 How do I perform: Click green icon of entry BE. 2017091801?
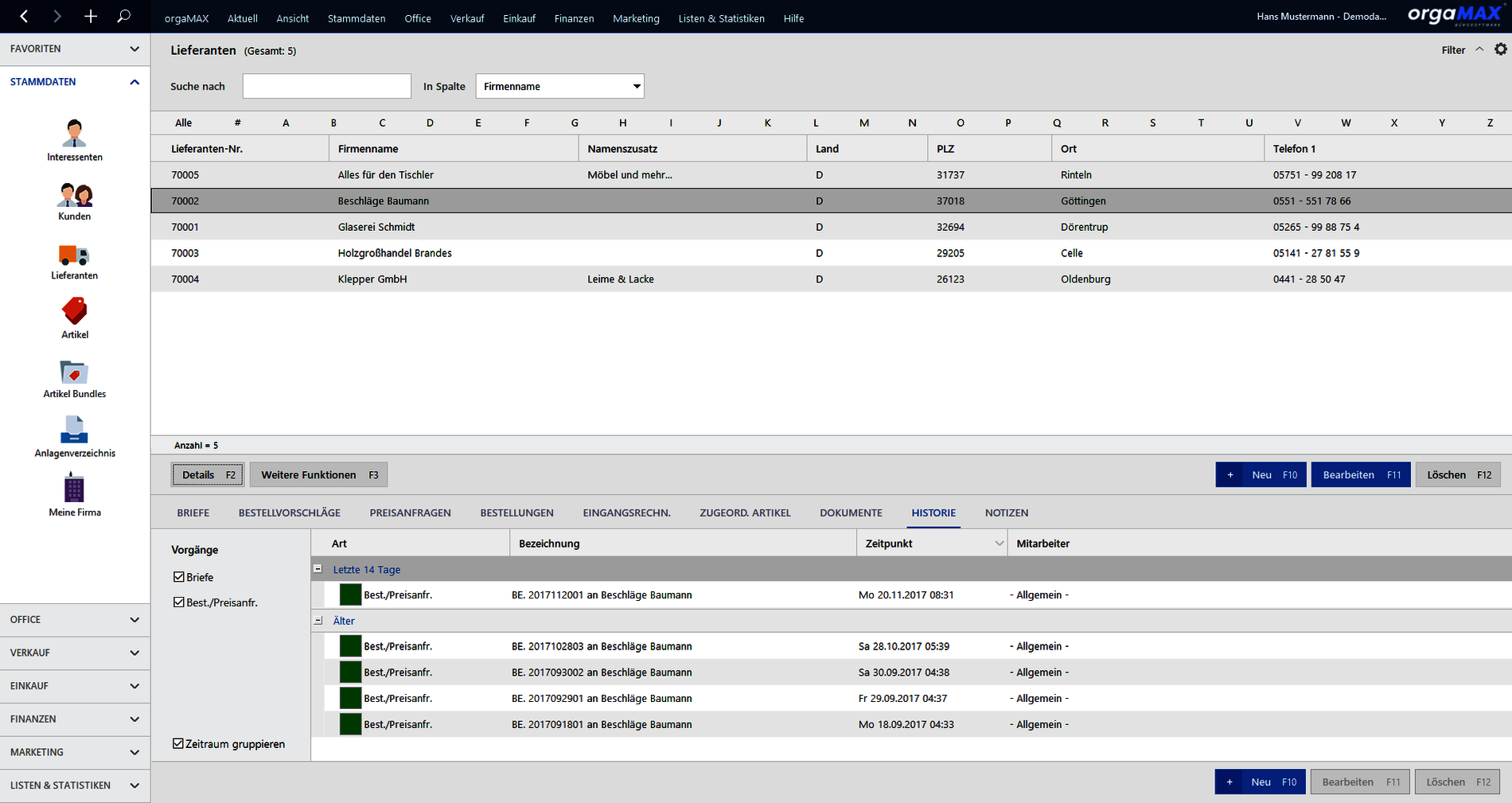click(350, 724)
